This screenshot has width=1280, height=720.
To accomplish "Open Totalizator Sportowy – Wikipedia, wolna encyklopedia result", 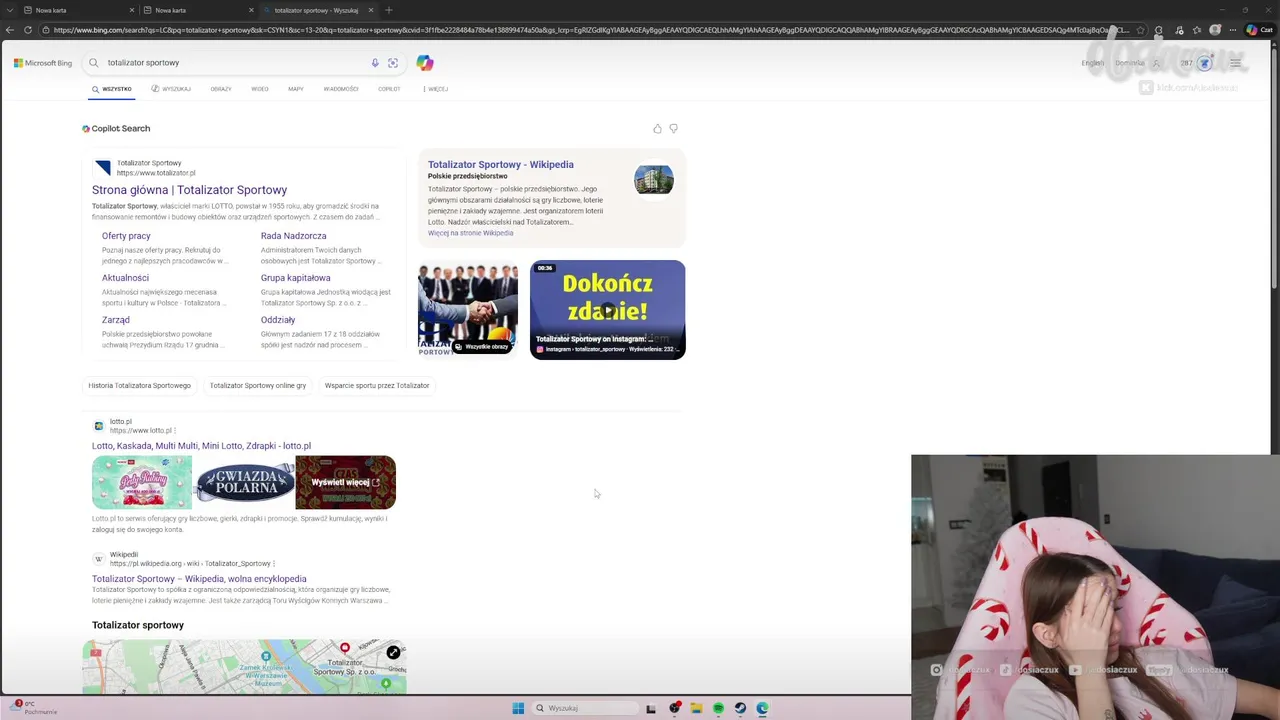I will (x=199, y=579).
